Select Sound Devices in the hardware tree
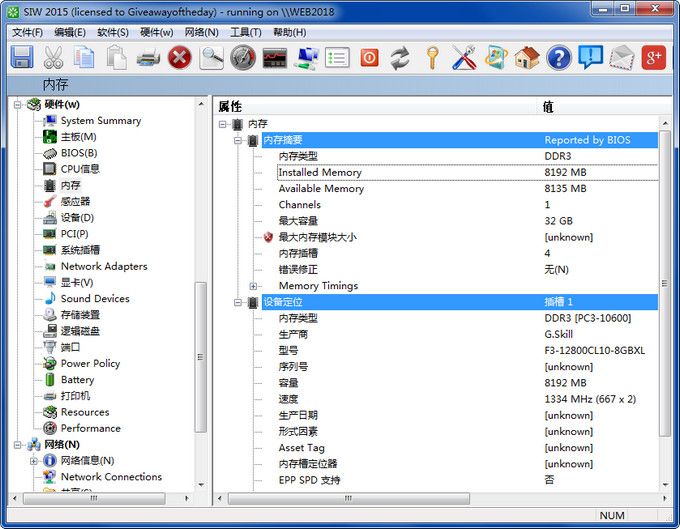This screenshot has width=680, height=529. click(x=94, y=299)
